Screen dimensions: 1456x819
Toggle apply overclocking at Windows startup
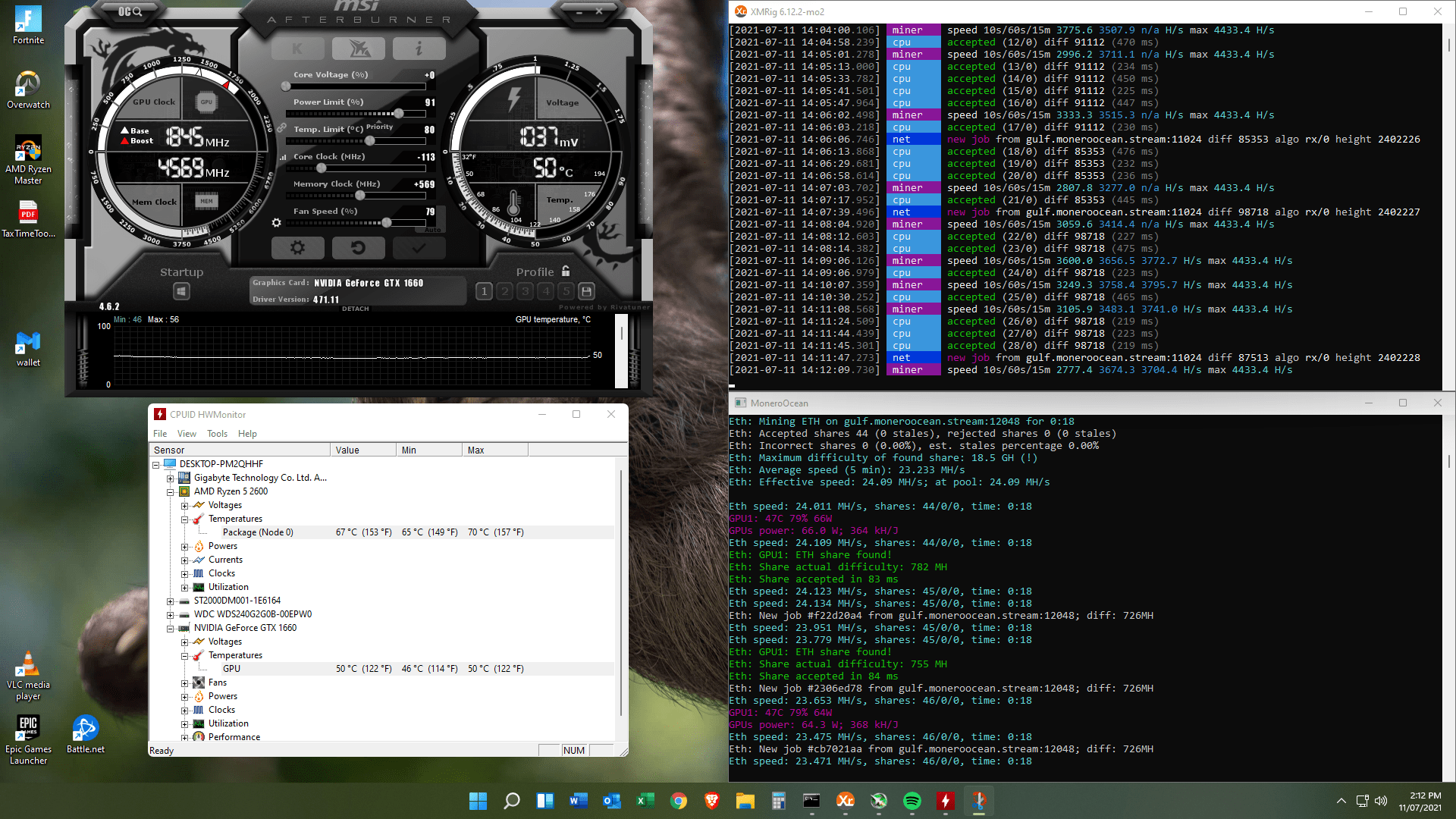[x=181, y=291]
